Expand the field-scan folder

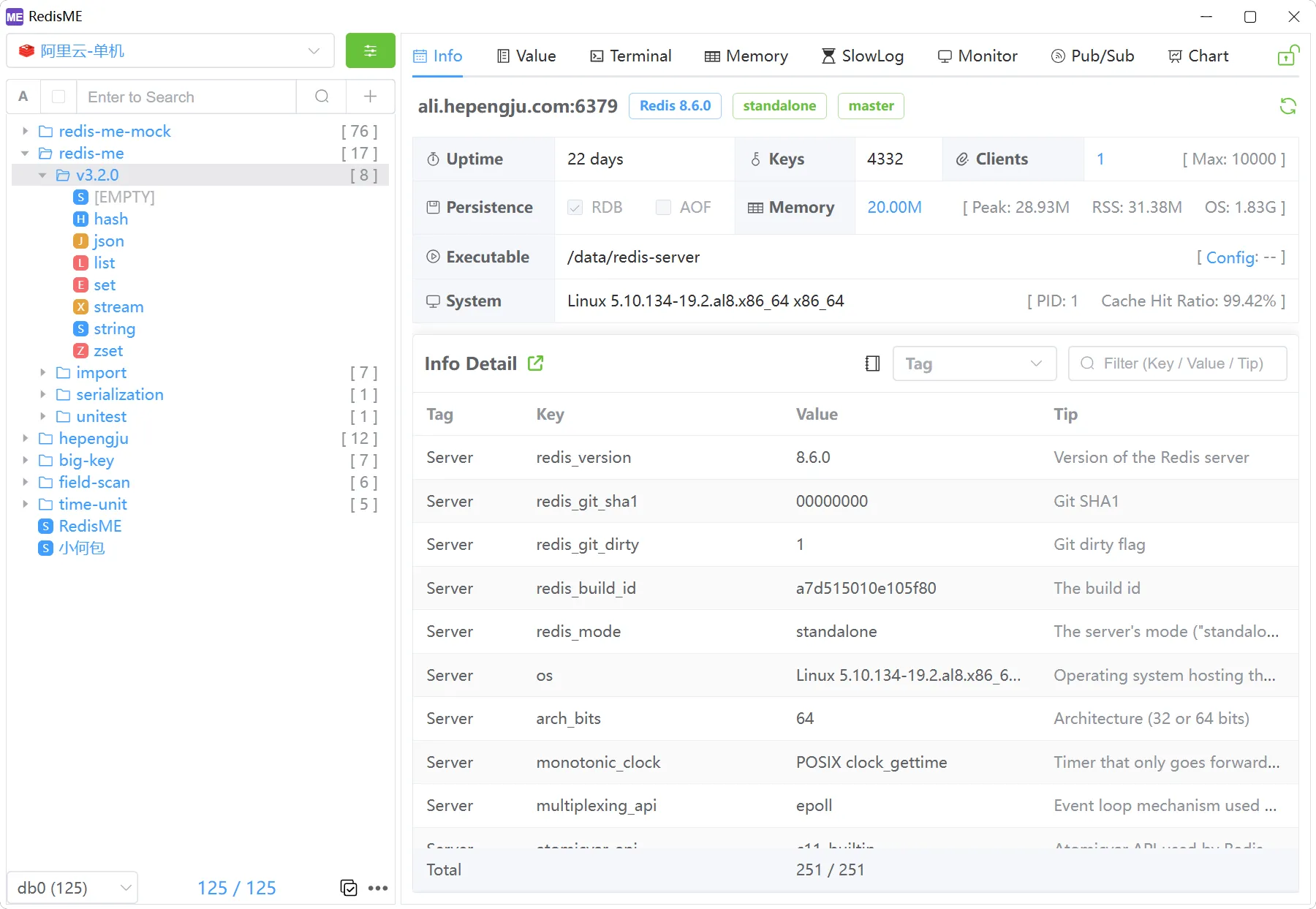[x=26, y=482]
